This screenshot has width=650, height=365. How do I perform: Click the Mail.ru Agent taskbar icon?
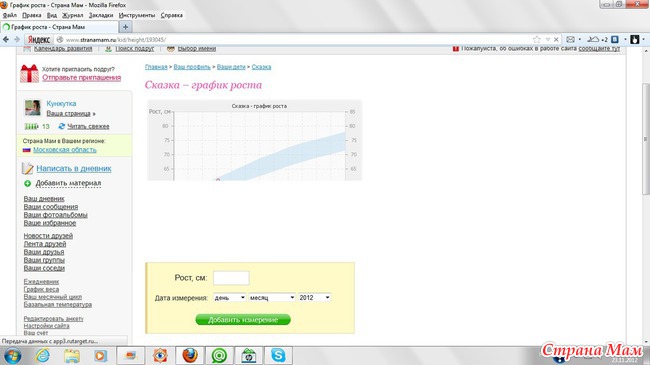coord(219,355)
